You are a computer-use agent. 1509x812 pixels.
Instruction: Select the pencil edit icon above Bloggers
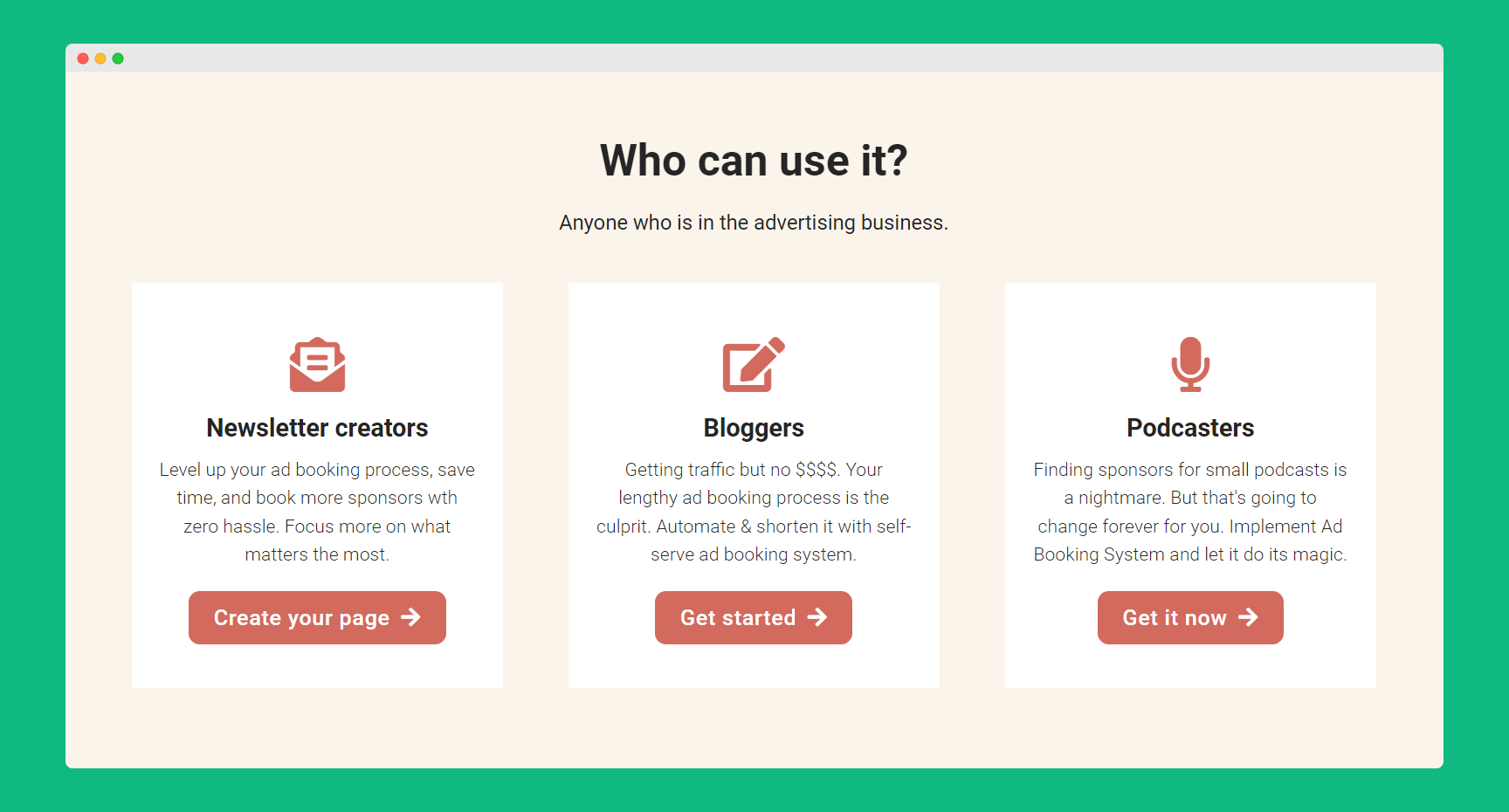tap(753, 365)
